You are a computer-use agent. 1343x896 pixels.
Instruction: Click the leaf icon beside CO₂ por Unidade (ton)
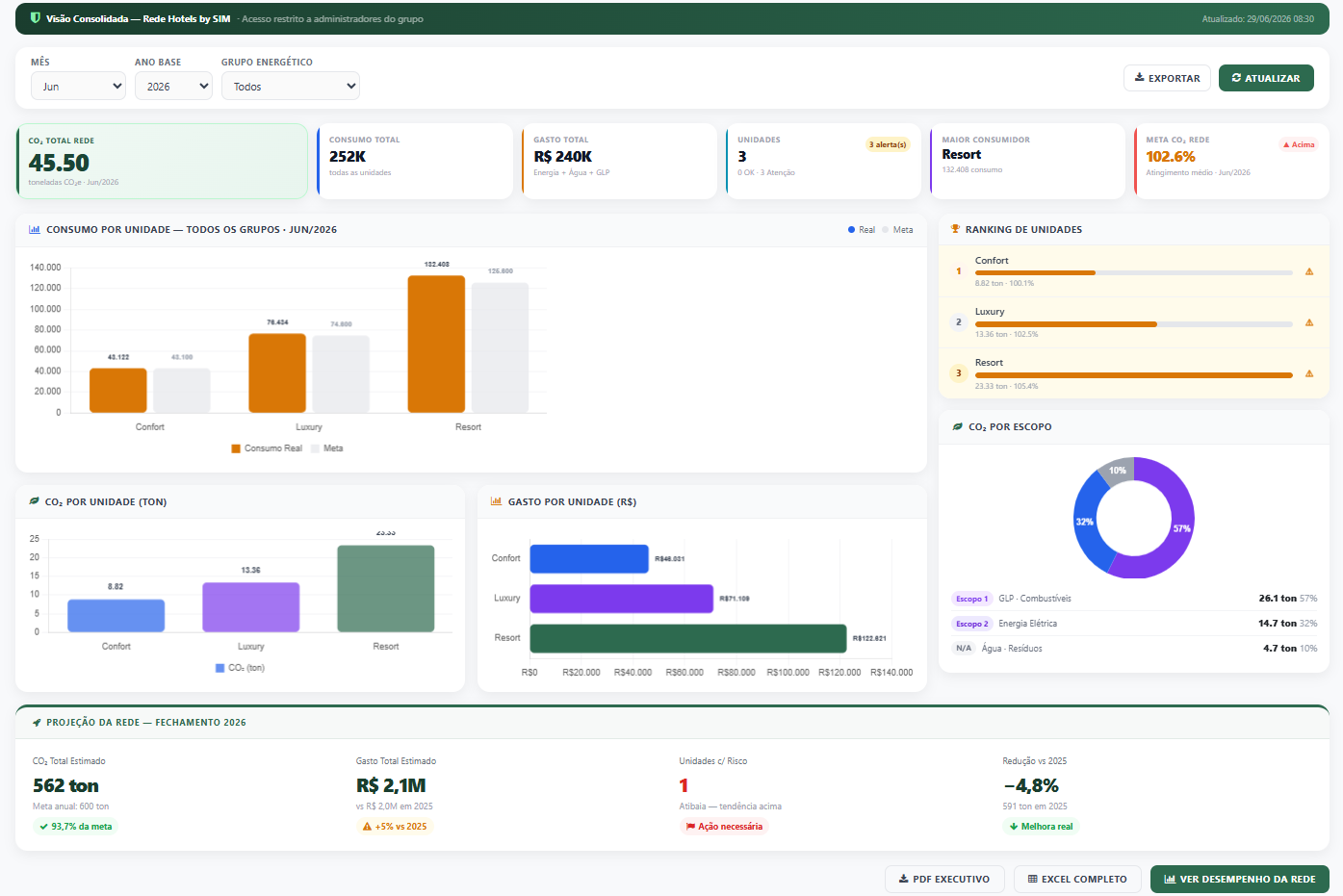35,501
